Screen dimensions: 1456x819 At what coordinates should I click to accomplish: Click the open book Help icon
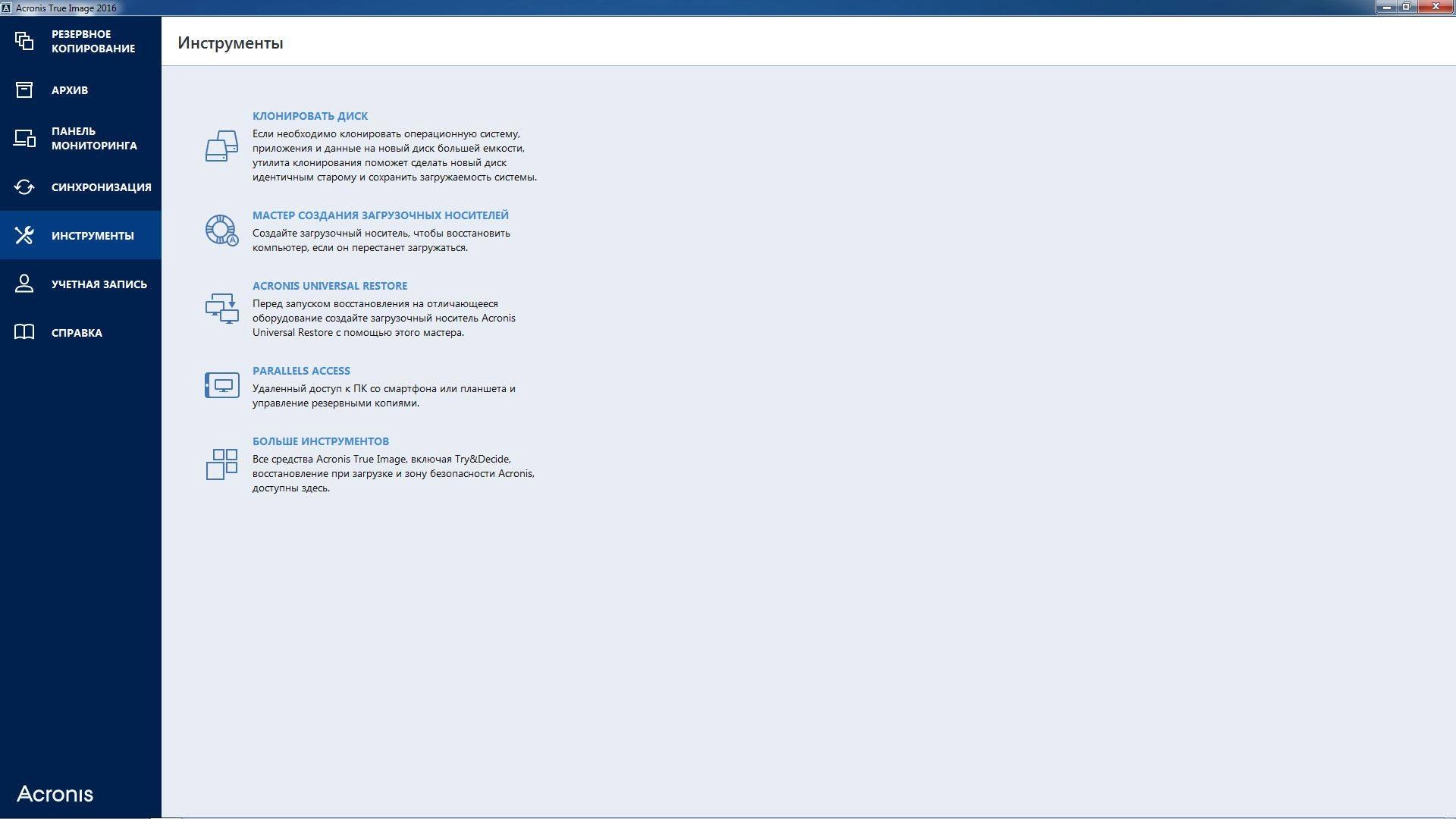click(x=24, y=332)
